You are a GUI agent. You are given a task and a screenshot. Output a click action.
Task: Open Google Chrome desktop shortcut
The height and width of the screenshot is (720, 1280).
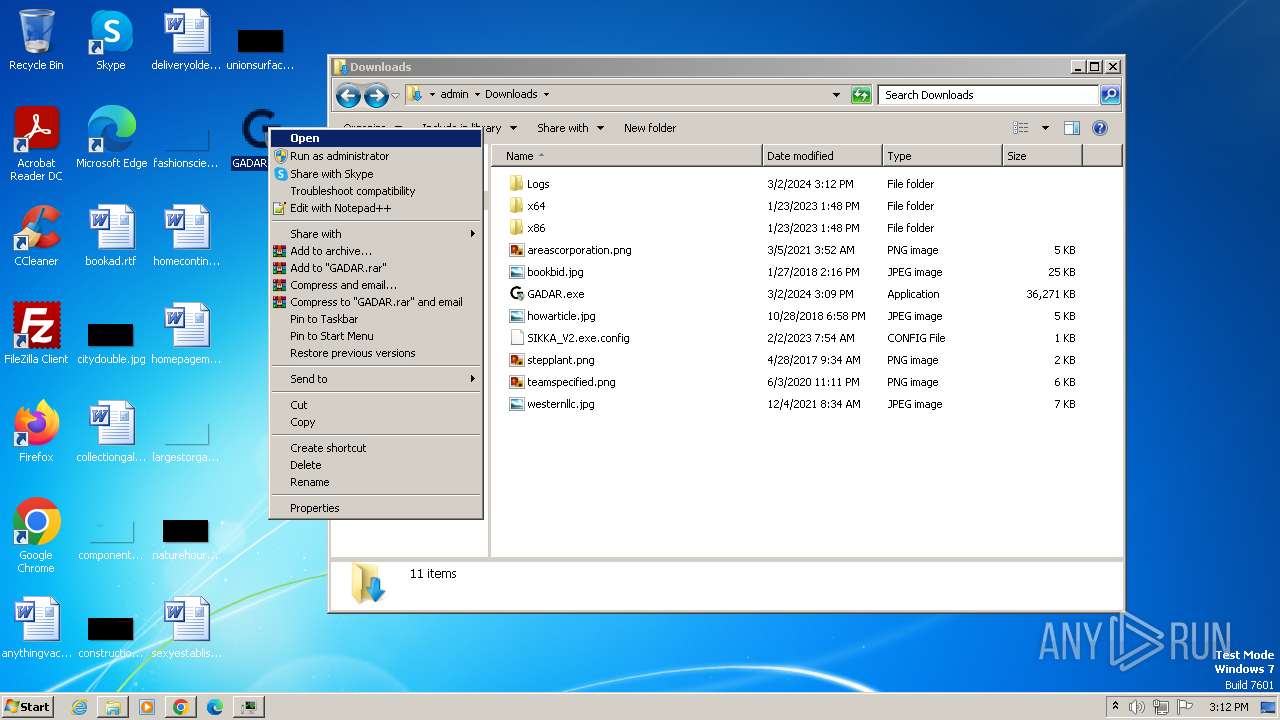36,536
